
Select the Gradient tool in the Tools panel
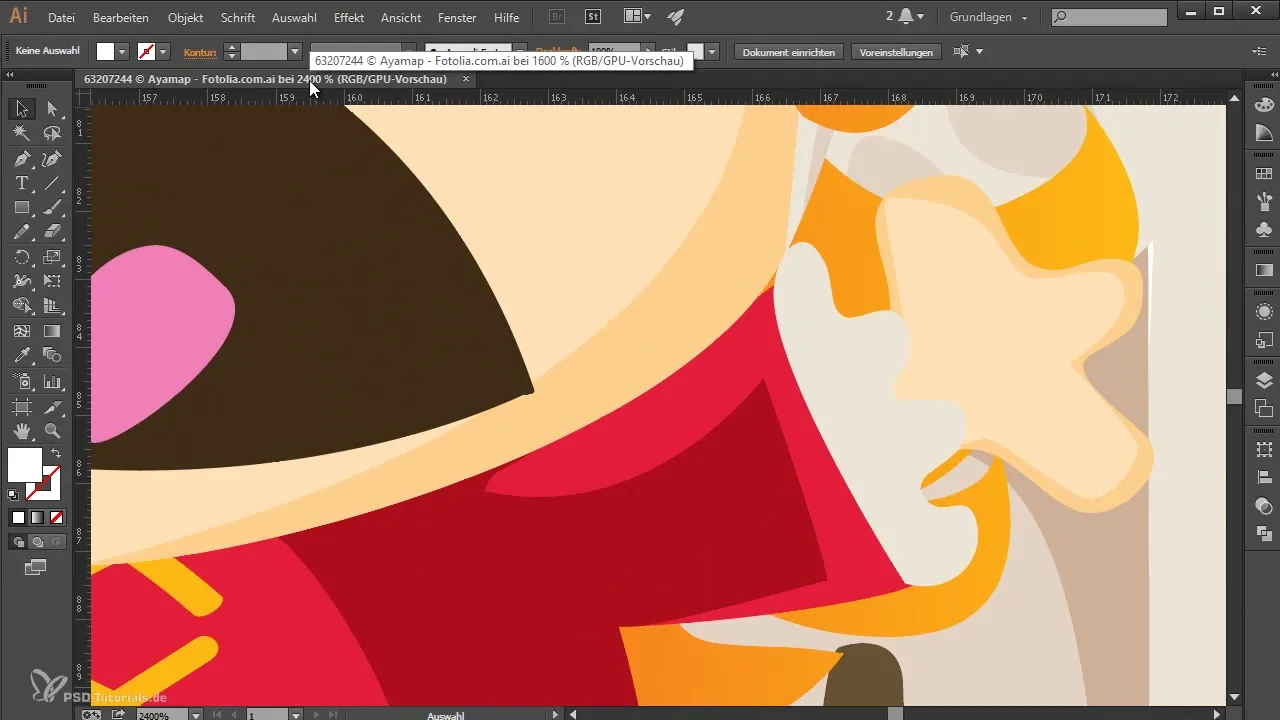pos(52,331)
